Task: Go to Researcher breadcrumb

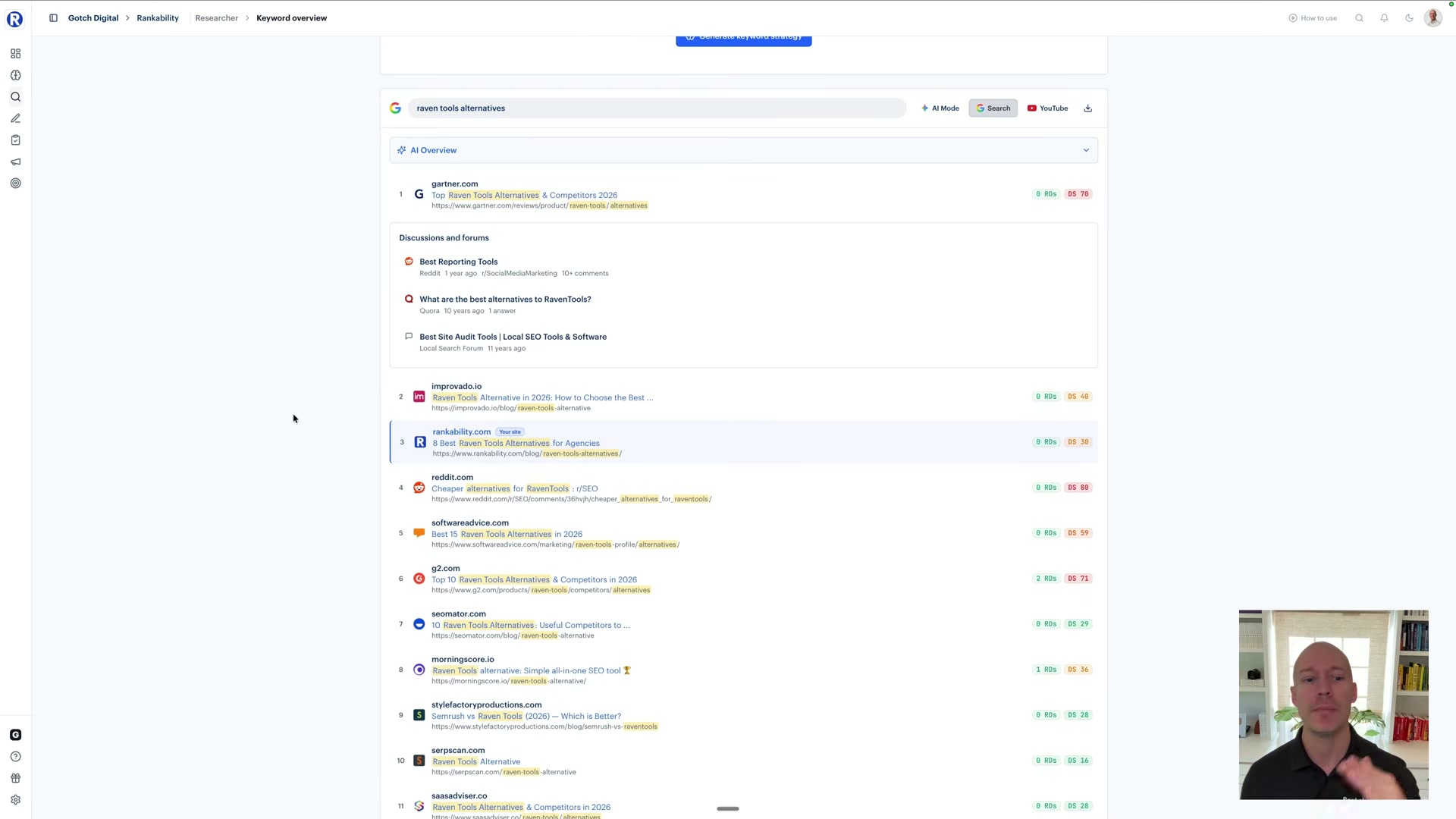Action: [217, 18]
